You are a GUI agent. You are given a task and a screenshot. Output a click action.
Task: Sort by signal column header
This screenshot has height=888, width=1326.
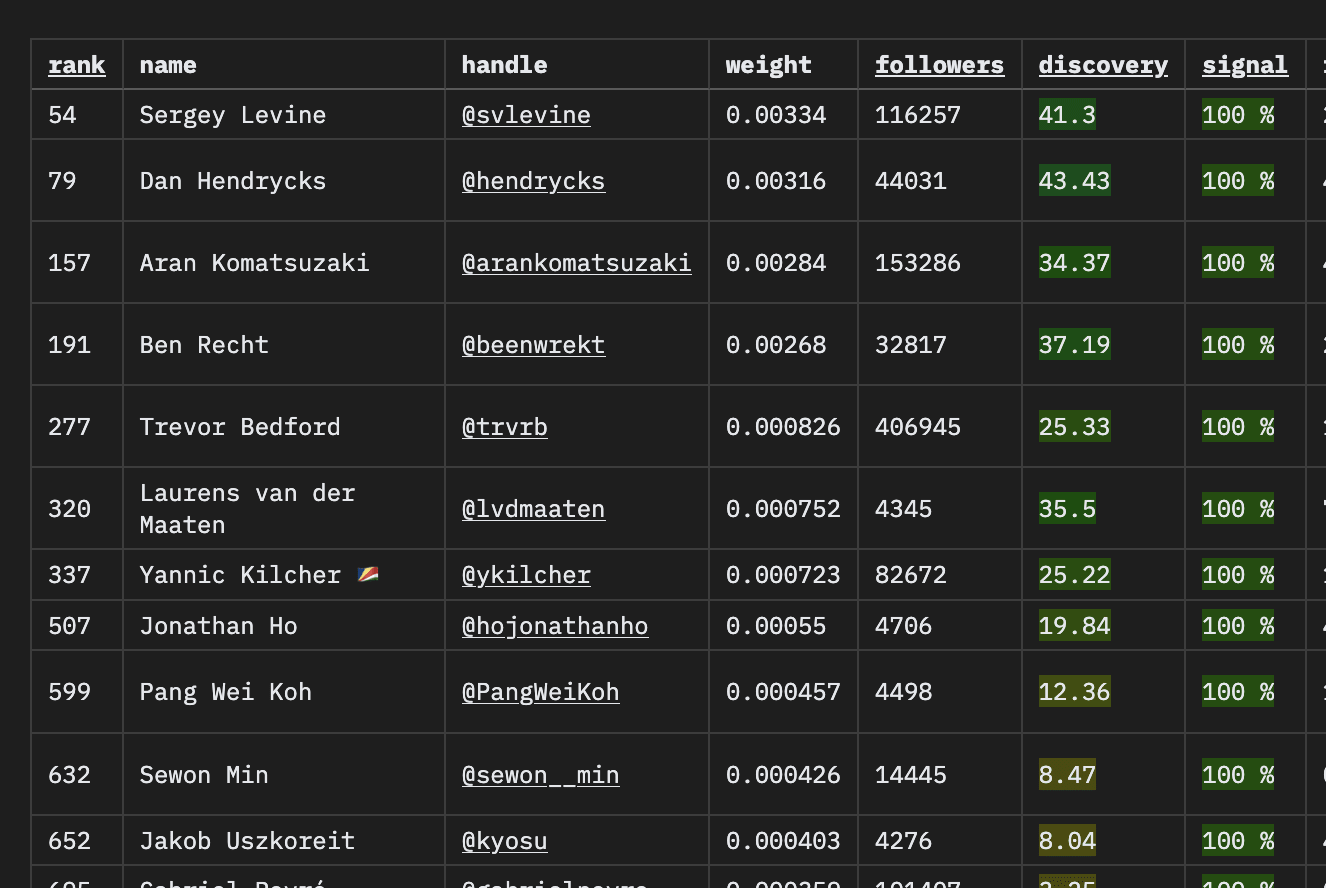point(1244,65)
